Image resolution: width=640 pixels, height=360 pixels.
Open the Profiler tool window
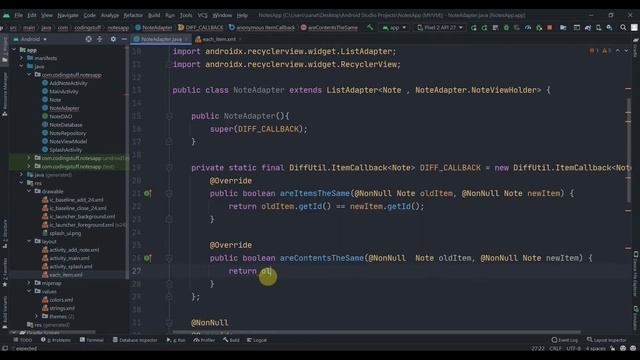204,340
